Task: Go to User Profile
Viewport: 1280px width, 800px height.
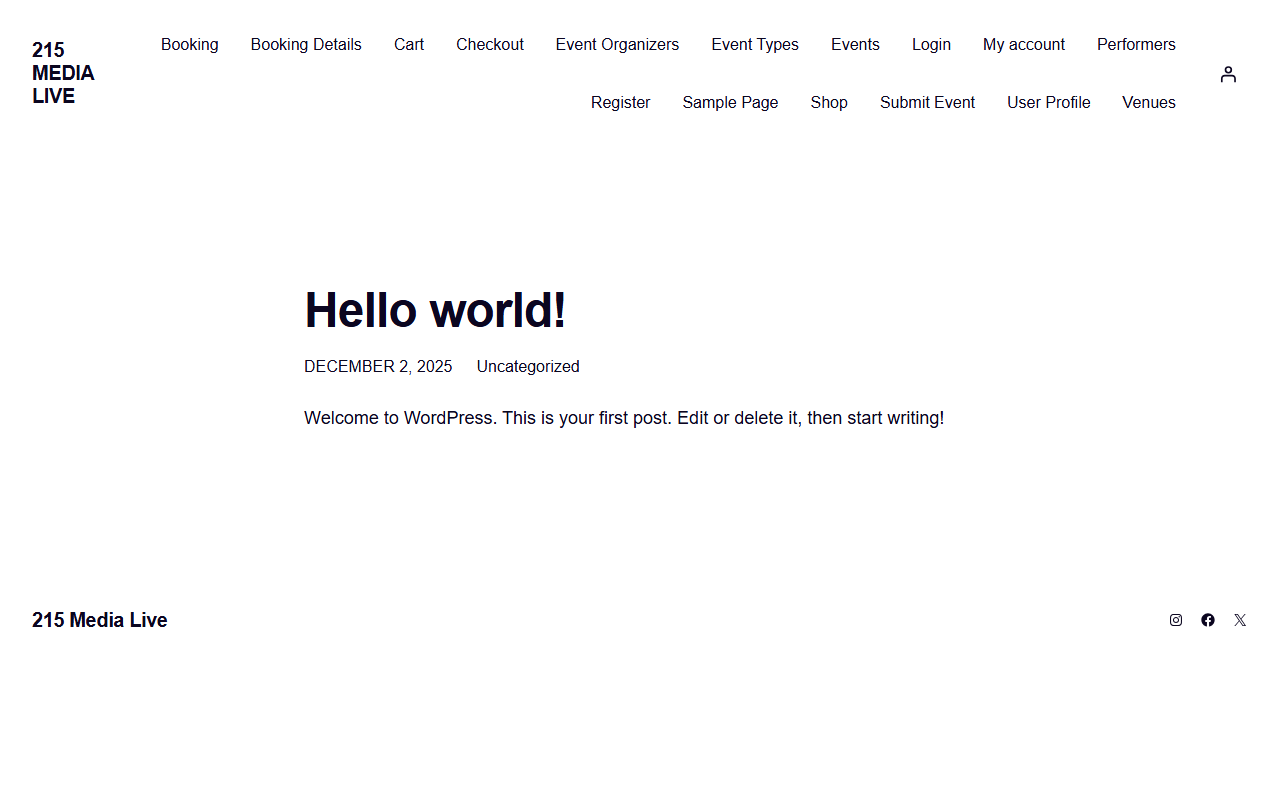Action: [1049, 102]
